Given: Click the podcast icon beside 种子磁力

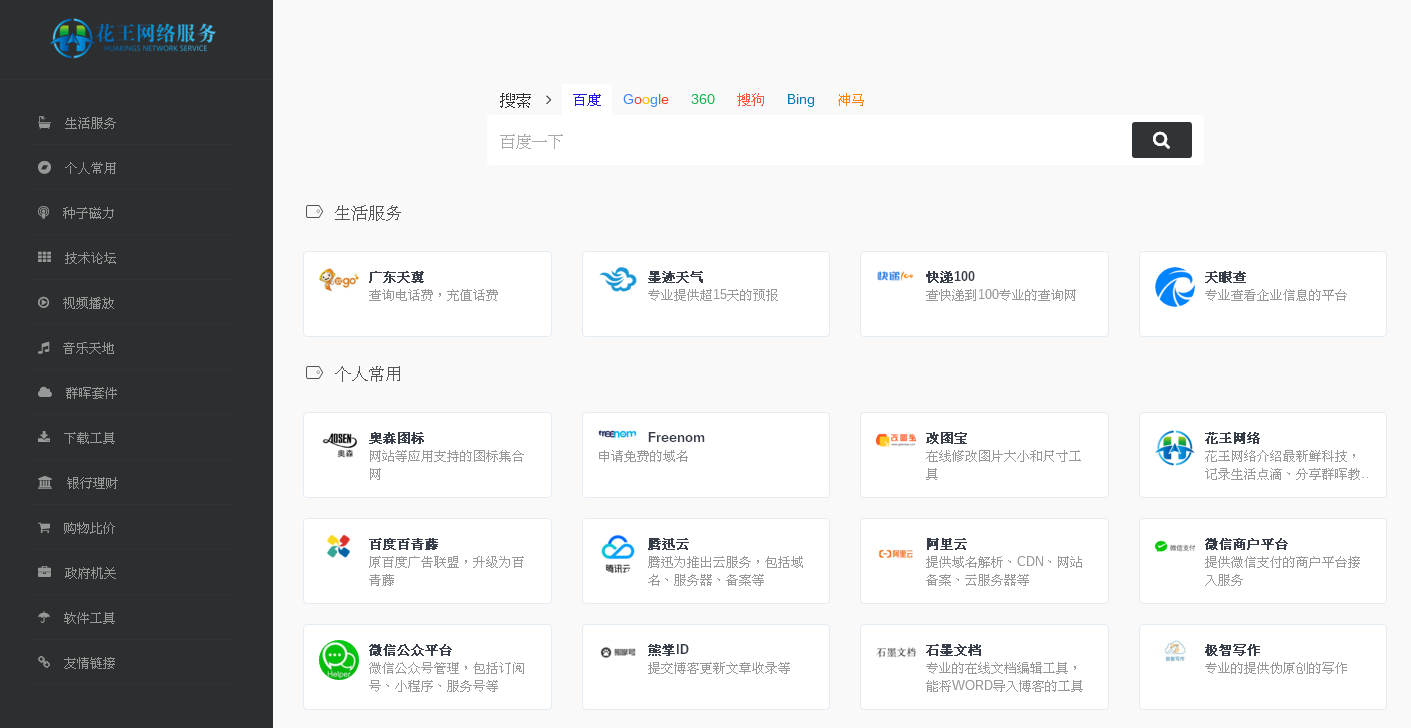Looking at the screenshot, I should [44, 213].
